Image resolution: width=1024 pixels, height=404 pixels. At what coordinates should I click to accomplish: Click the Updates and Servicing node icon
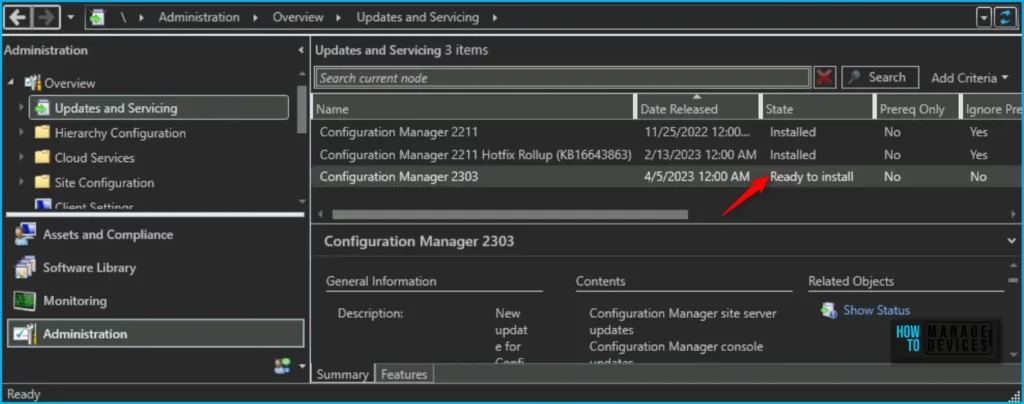(x=42, y=108)
